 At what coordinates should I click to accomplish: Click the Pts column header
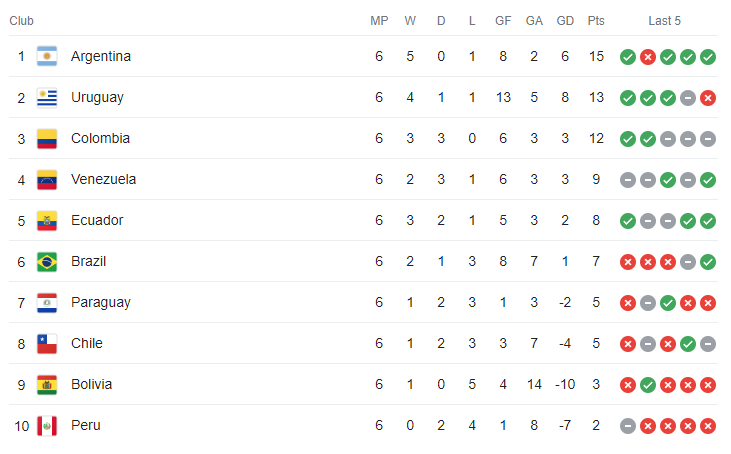[x=596, y=21]
